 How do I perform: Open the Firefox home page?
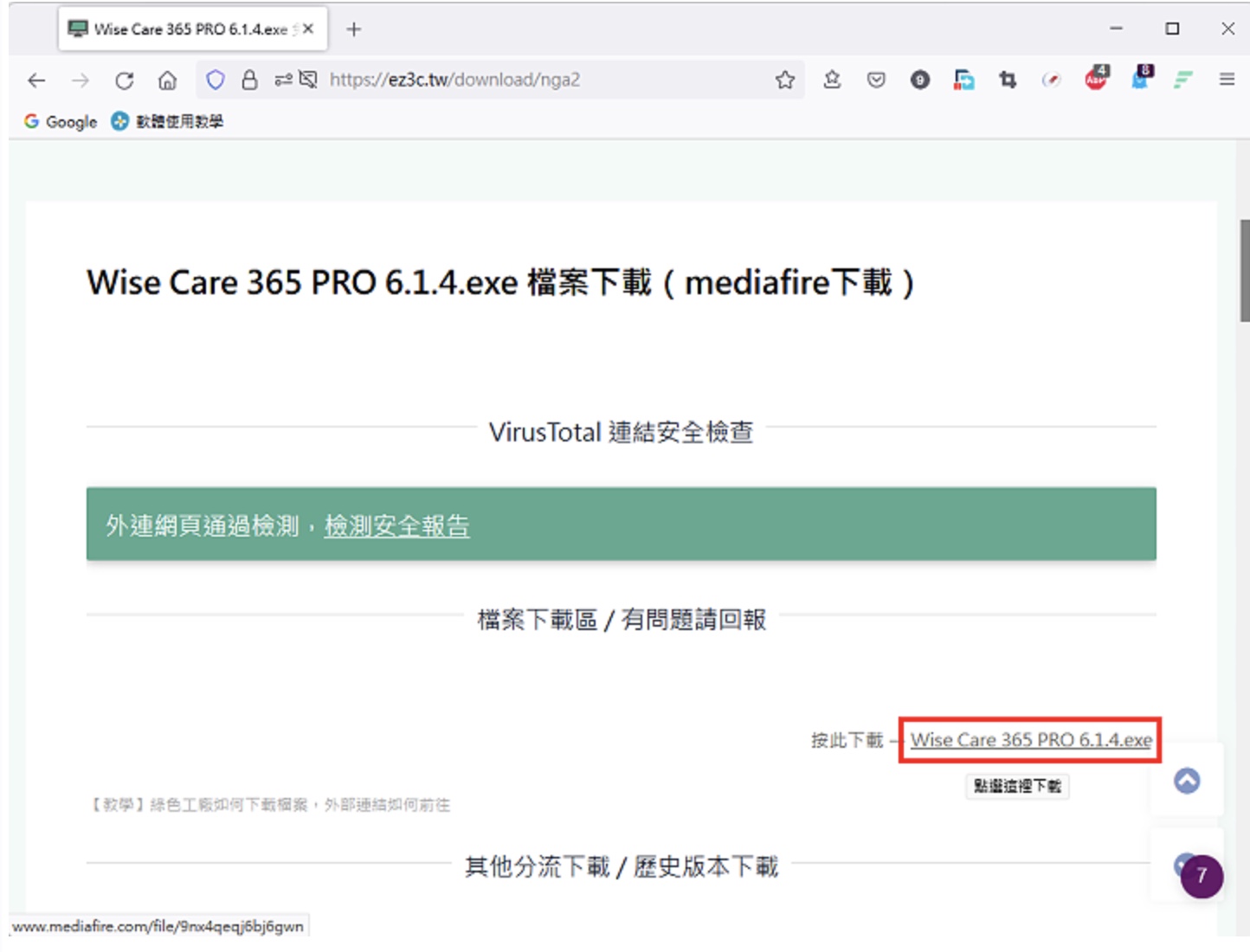[167, 80]
